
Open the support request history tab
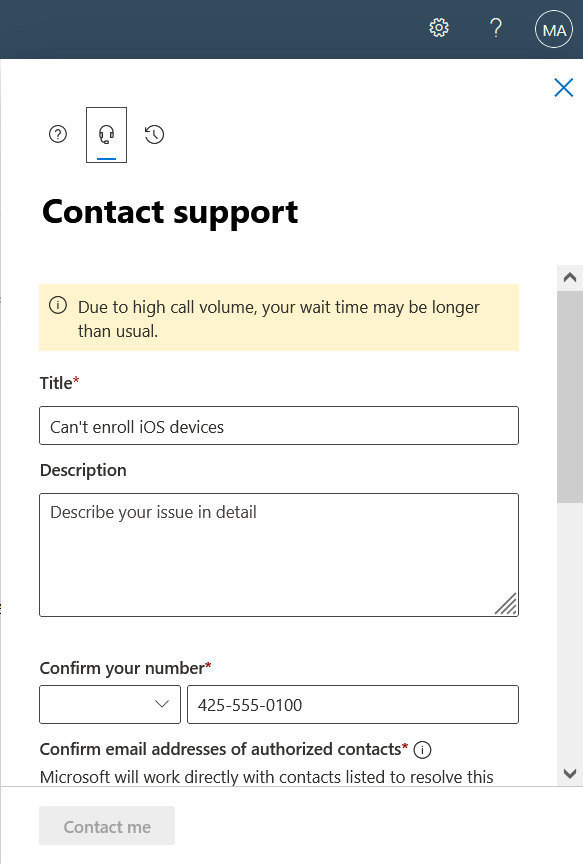click(x=154, y=134)
